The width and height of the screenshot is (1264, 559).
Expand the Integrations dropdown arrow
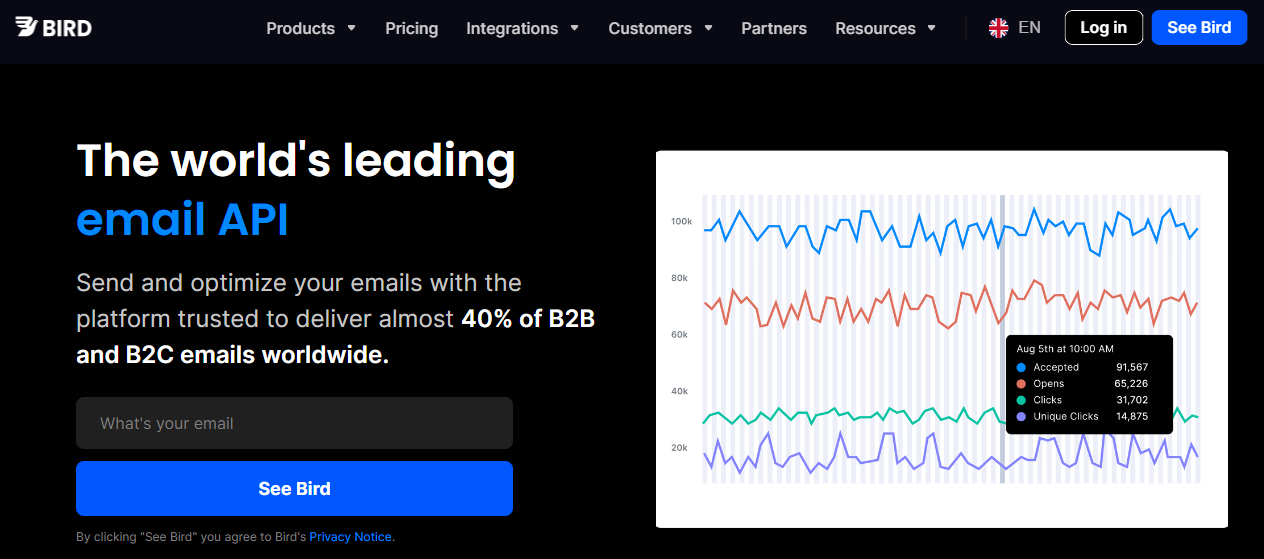tap(575, 28)
